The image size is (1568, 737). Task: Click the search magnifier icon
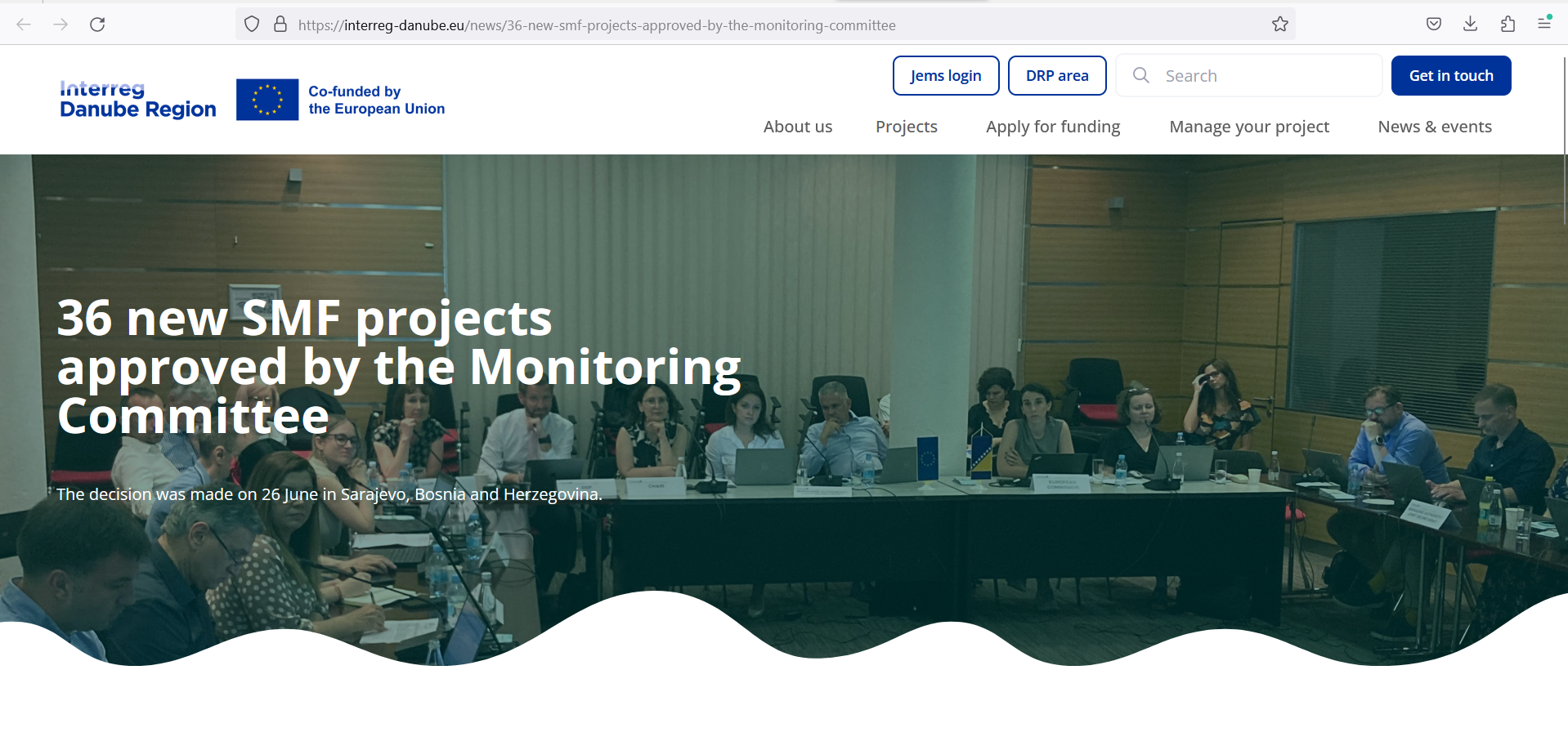[x=1141, y=76]
